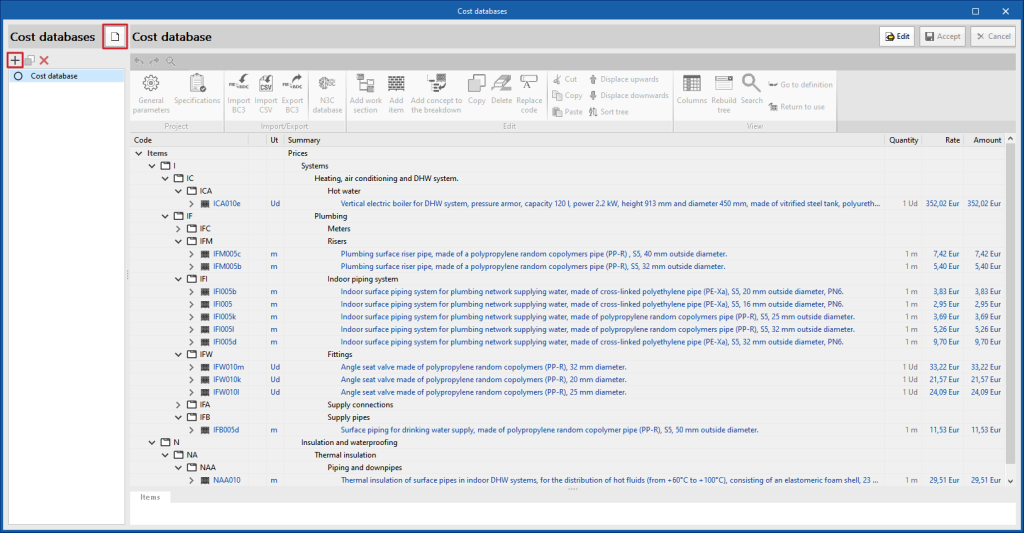Click the red X delete database icon
The height and width of the screenshot is (533, 1024).
tap(44, 61)
